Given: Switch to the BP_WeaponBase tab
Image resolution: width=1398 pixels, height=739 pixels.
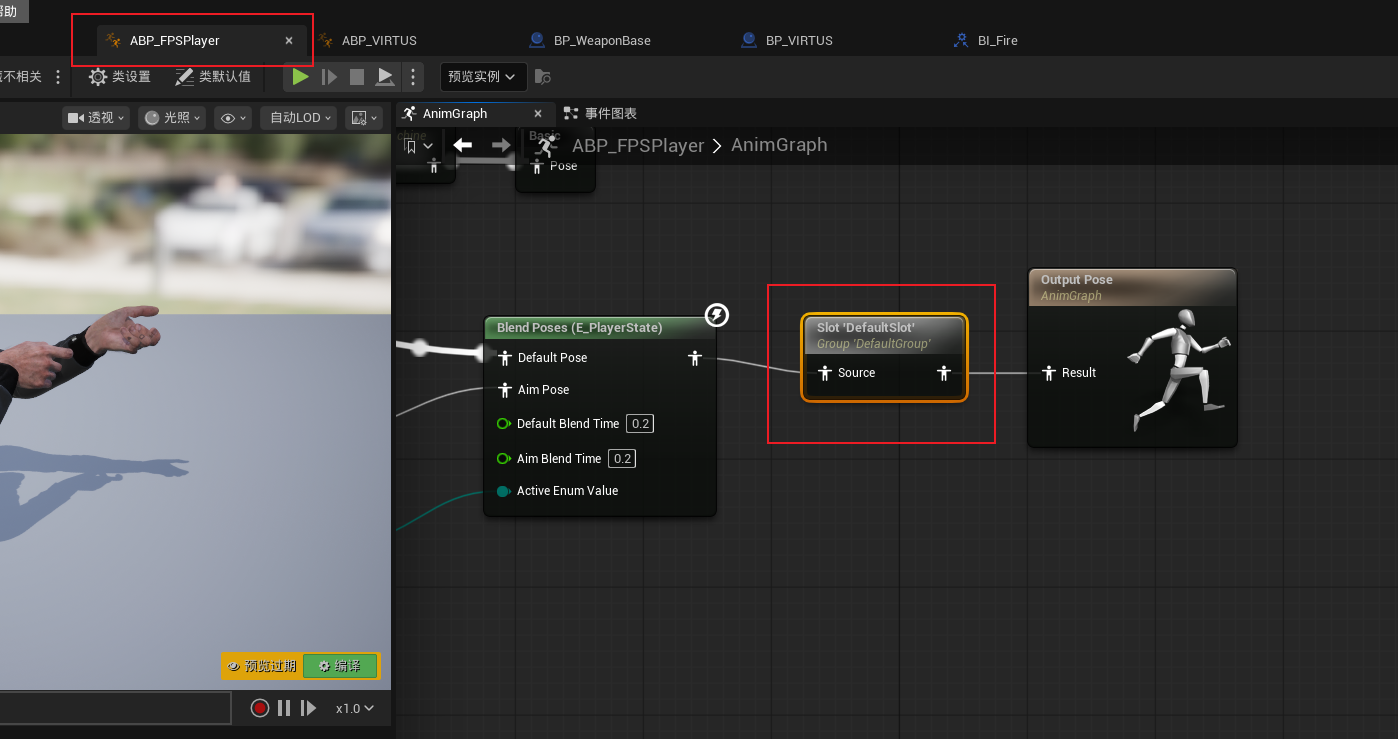Looking at the screenshot, I should pos(602,41).
